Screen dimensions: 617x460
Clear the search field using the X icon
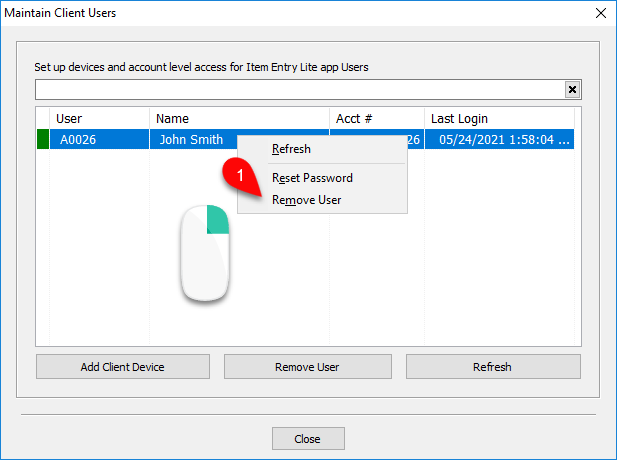(x=572, y=90)
